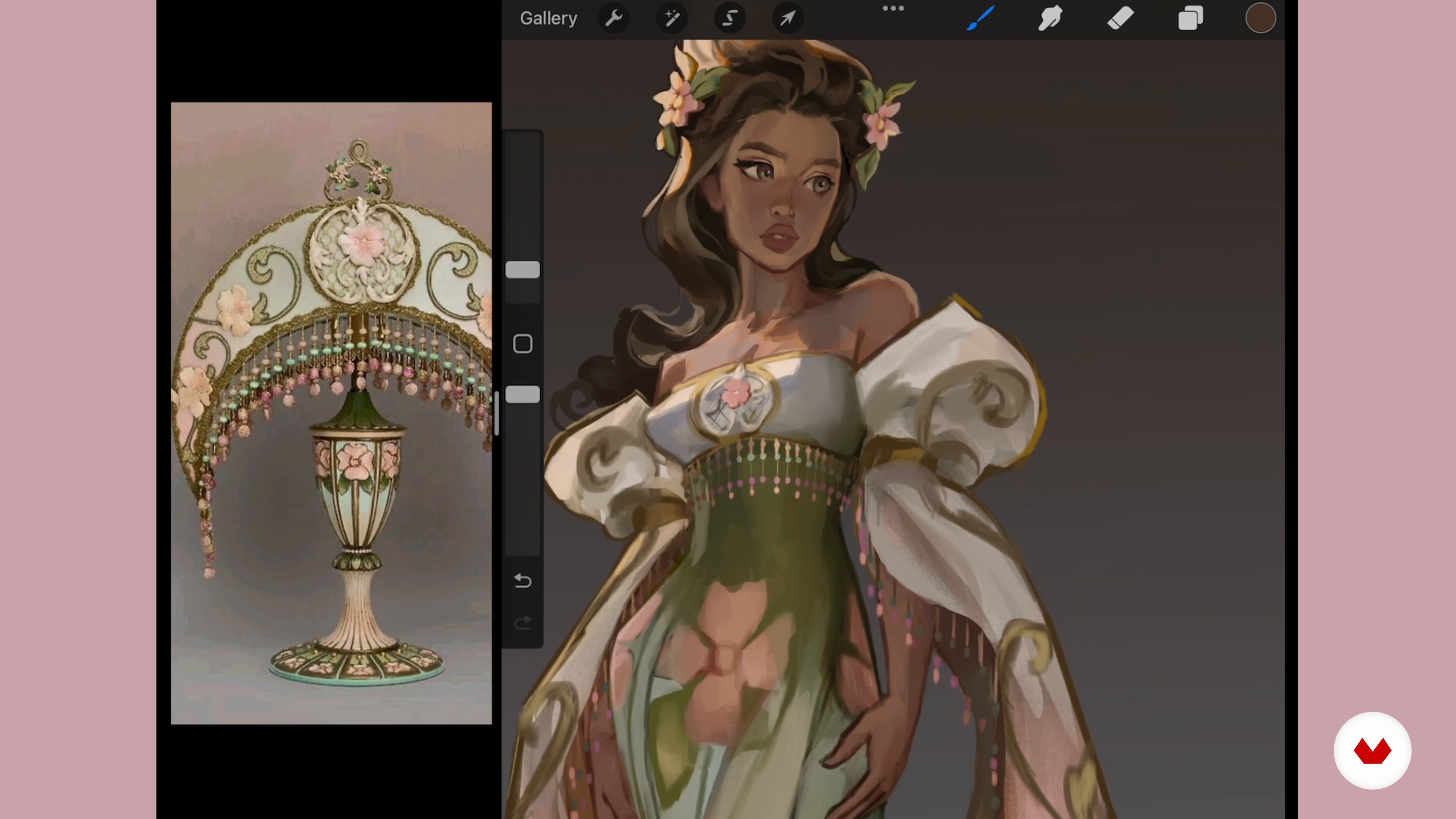The width and height of the screenshot is (1456, 819).
Task: Click the red logo badge
Action: (x=1372, y=751)
